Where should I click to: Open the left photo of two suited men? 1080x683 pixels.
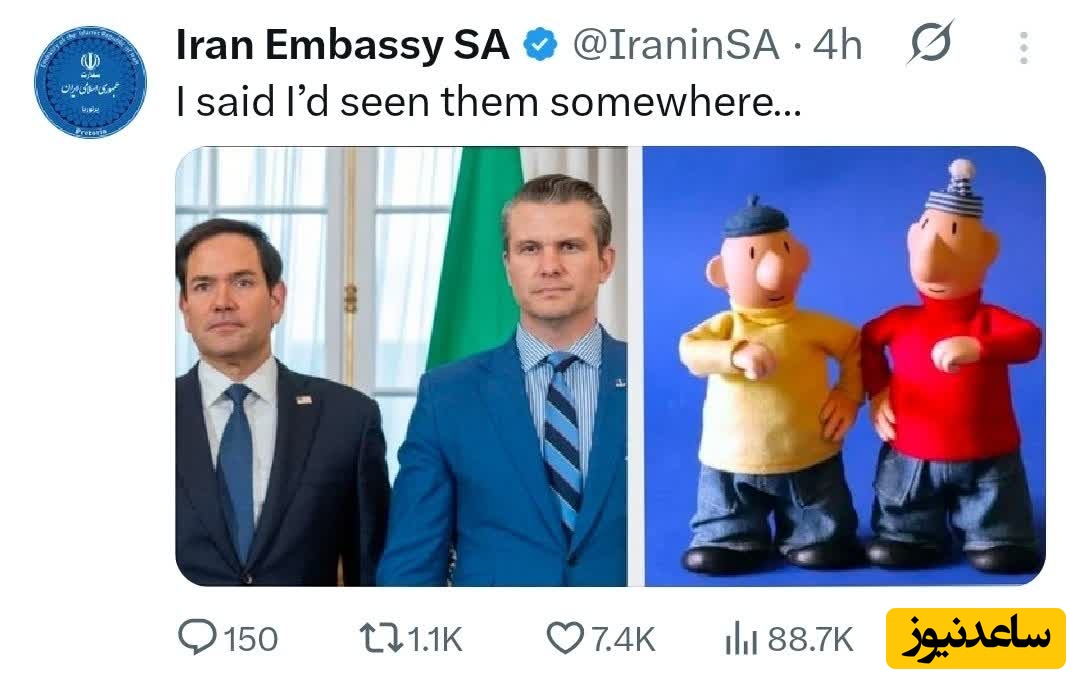pyautogui.click(x=401, y=366)
